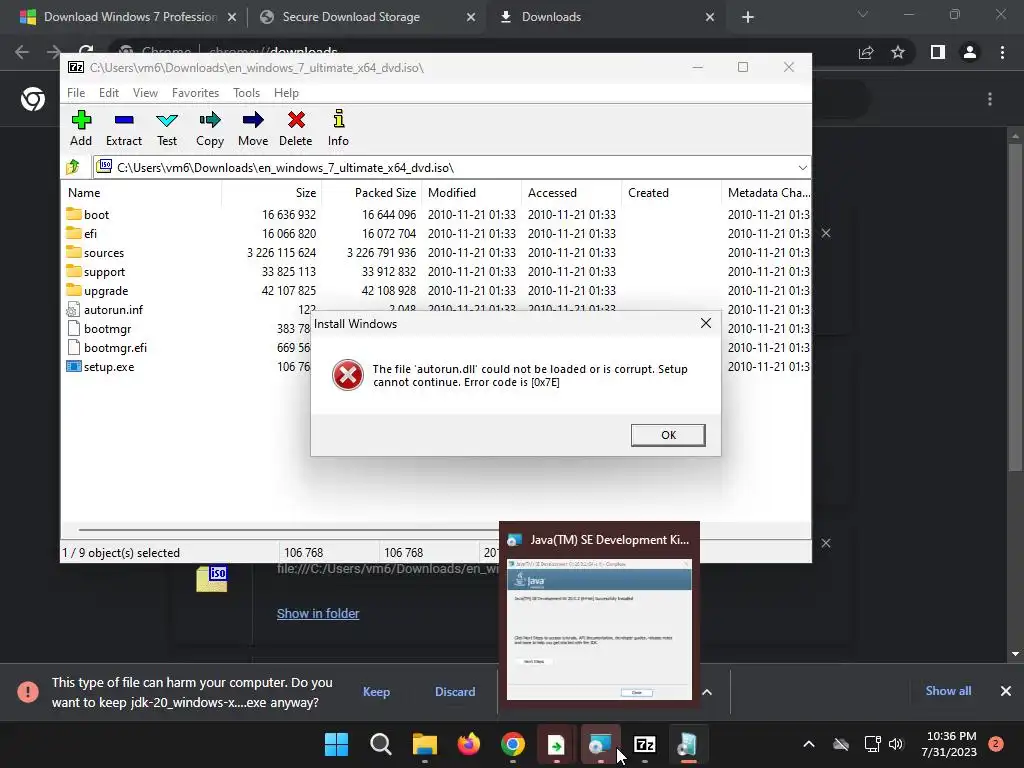Expand the 7-Zip address path dropdown
Screen dimensions: 1024x768
coord(803,168)
